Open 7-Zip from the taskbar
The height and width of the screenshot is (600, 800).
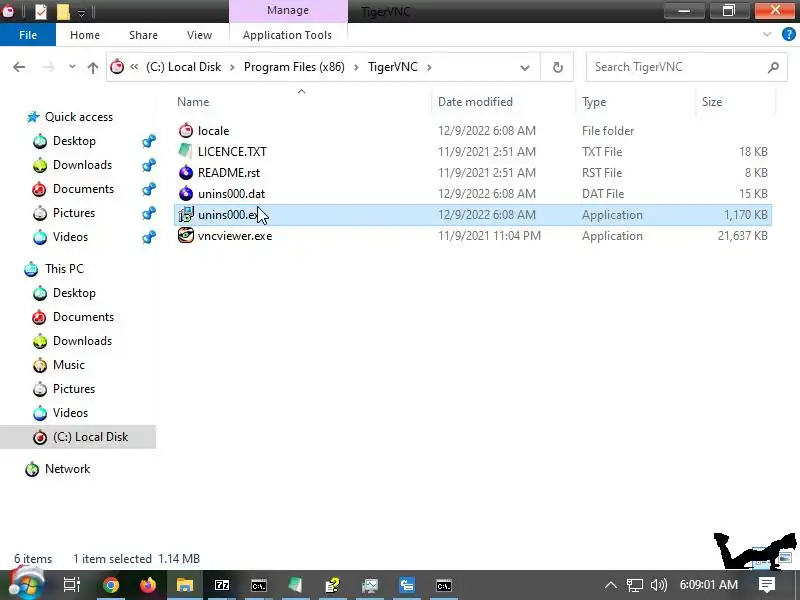[x=222, y=585]
